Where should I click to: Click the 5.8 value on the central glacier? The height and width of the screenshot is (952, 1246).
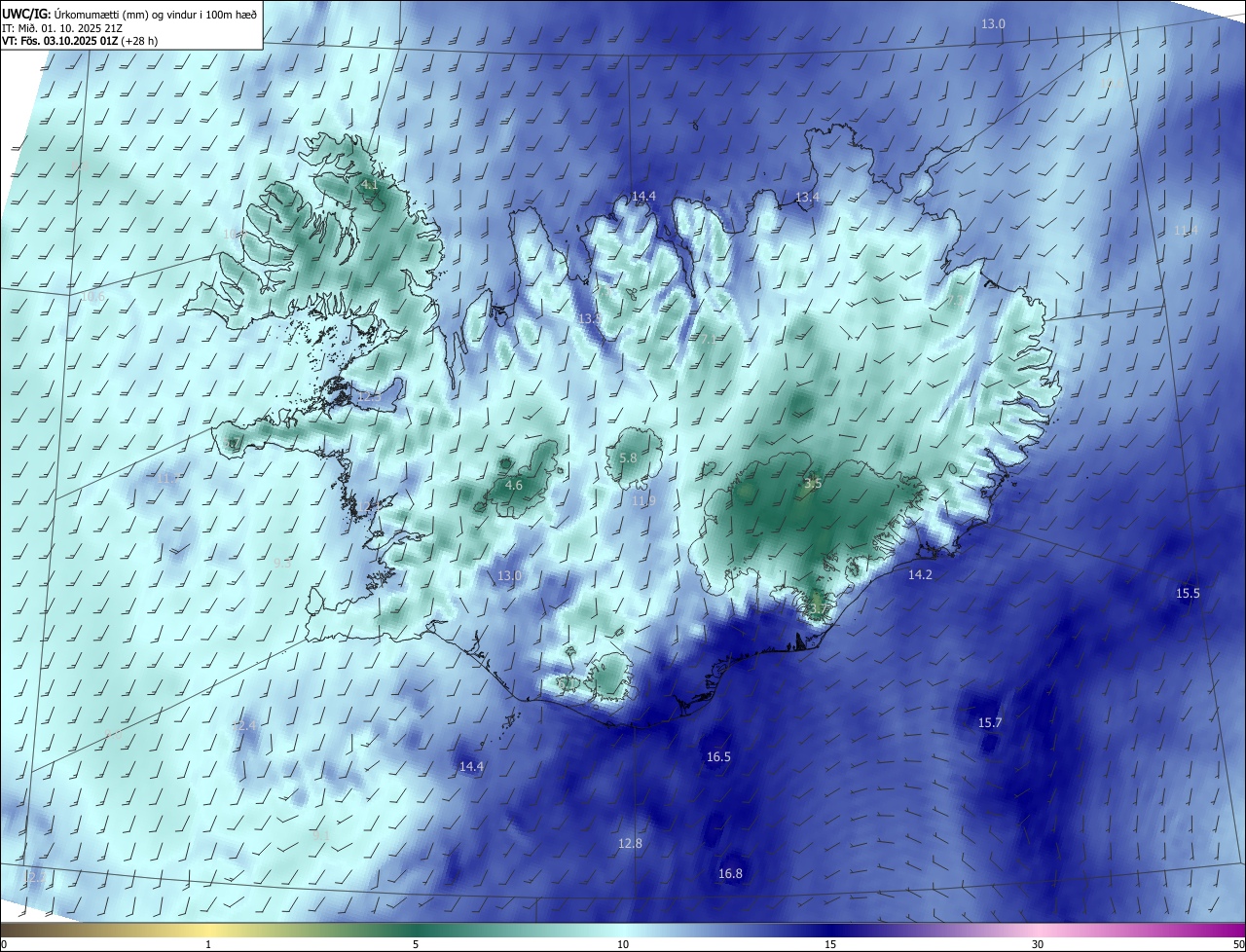(x=628, y=458)
